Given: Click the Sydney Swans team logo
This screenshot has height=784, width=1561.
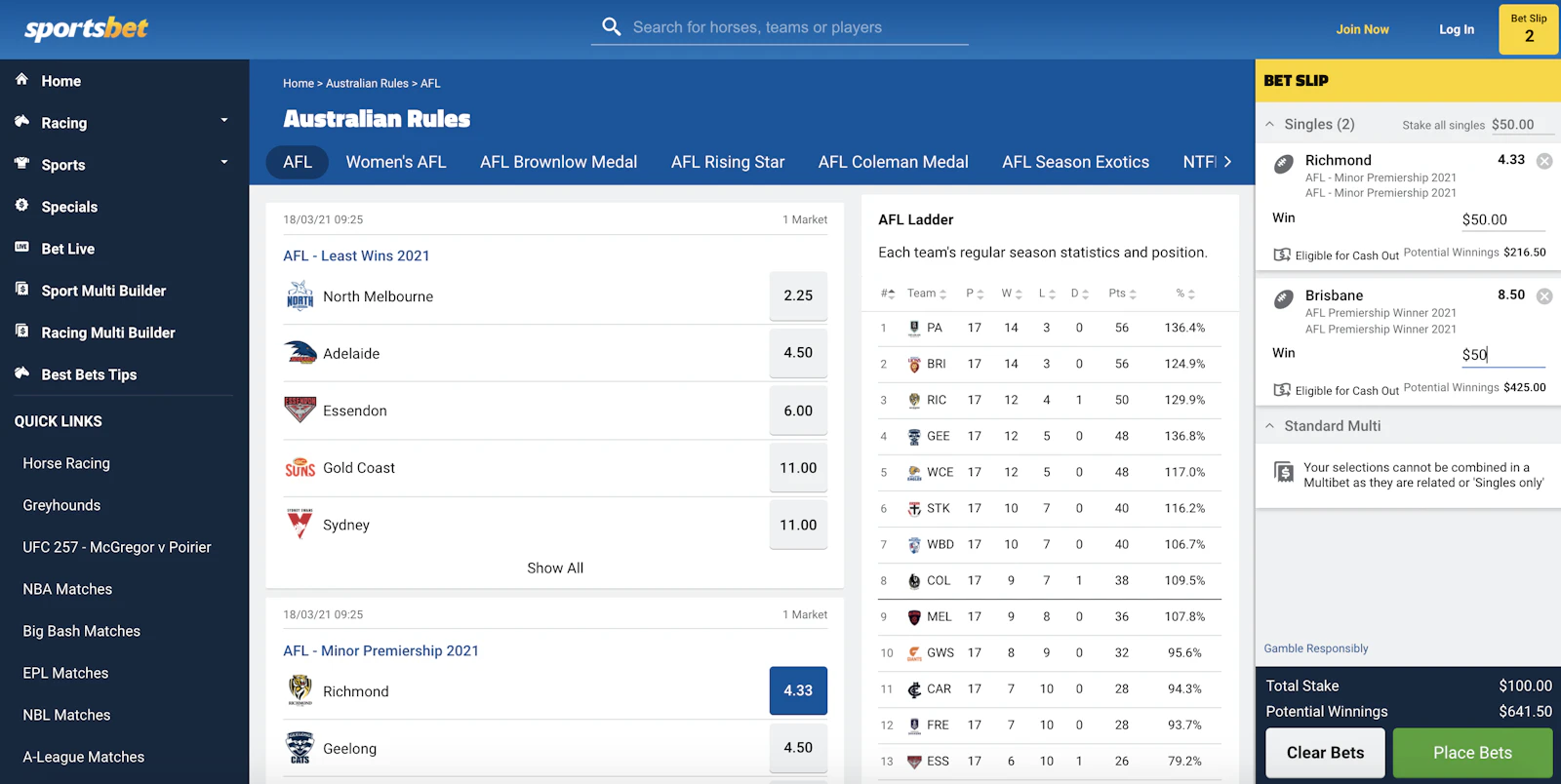Looking at the screenshot, I should tap(300, 525).
